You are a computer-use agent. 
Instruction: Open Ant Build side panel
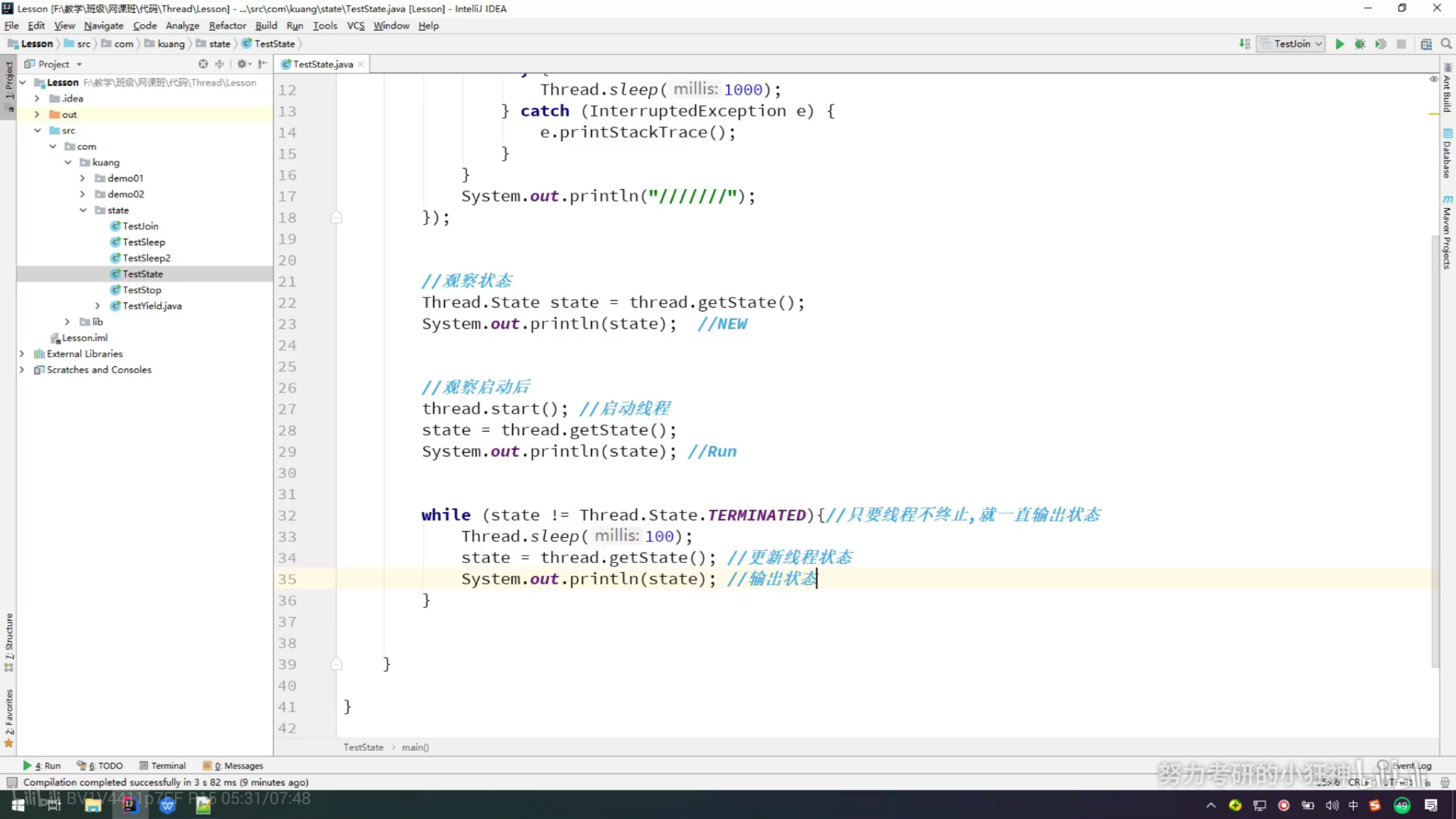pyautogui.click(x=1447, y=89)
